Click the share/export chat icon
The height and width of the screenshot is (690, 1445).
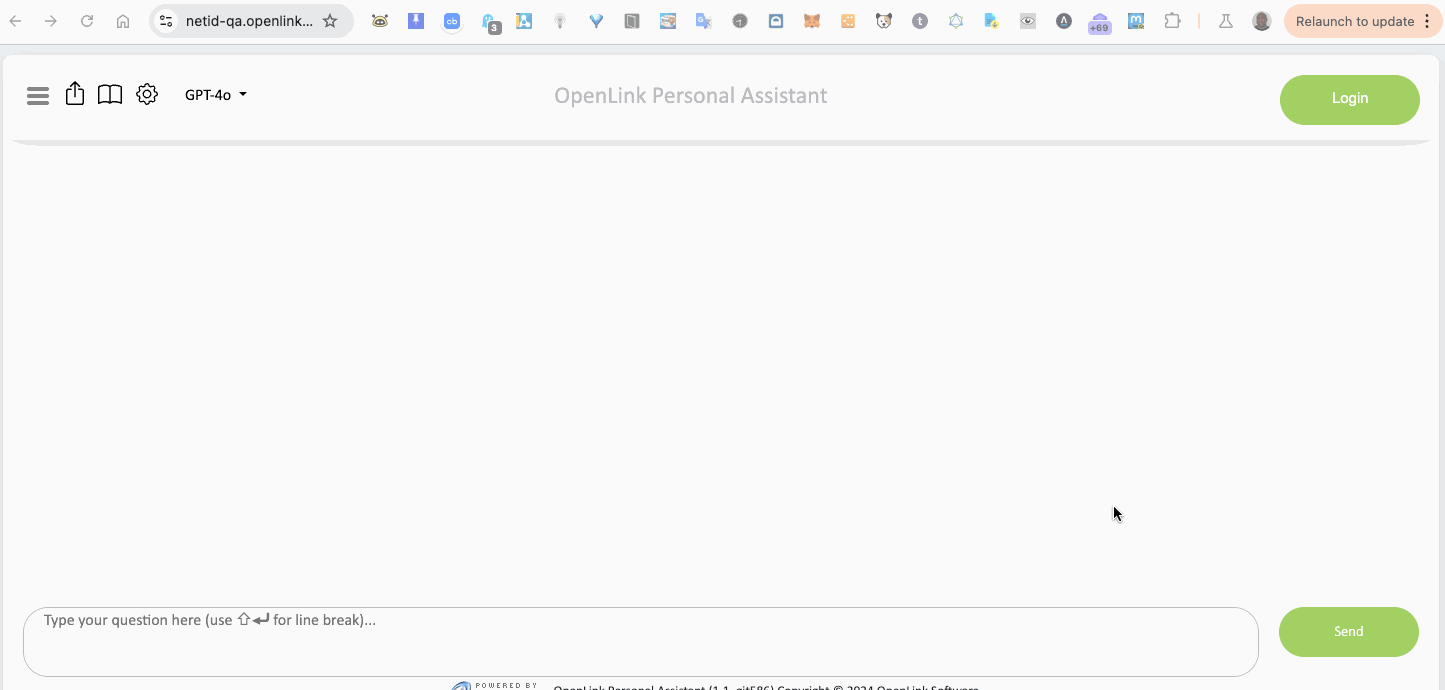click(75, 94)
